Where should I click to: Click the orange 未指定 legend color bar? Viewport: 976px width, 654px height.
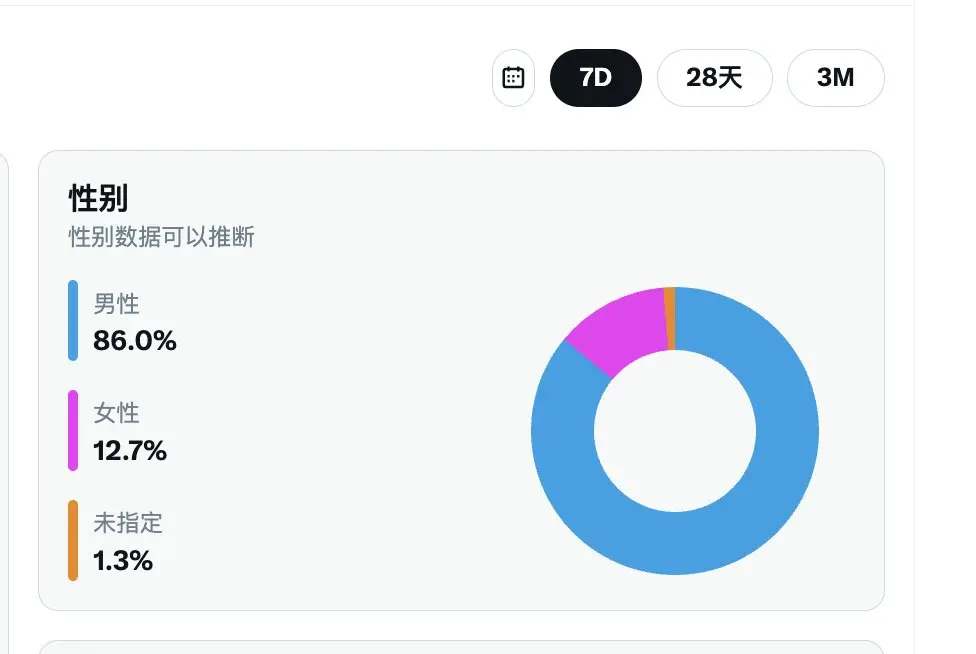pos(73,540)
